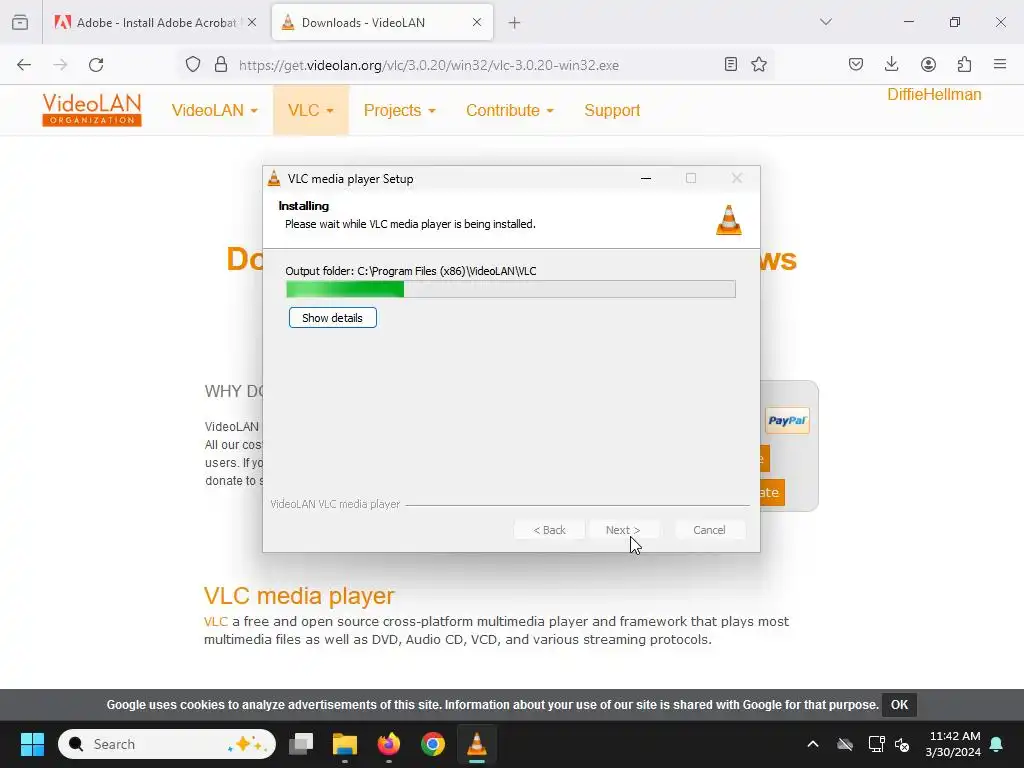Switch to the Adobe Acrobat tab
The height and width of the screenshot is (768, 1024).
156,22
